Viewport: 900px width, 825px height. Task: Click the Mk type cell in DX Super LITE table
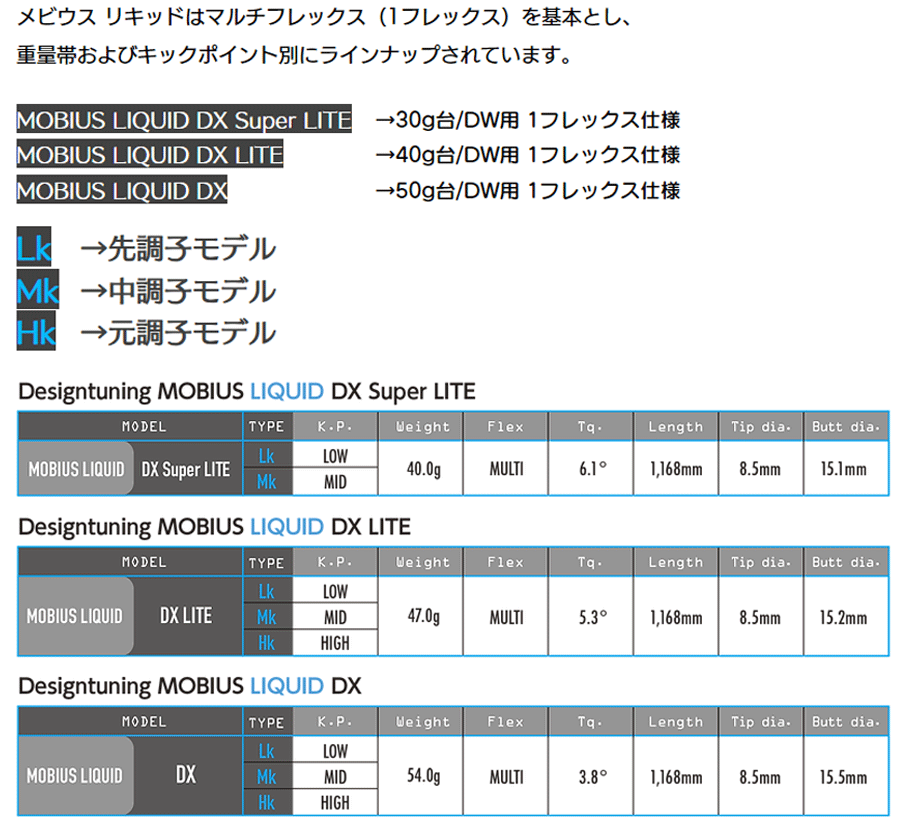(x=267, y=482)
